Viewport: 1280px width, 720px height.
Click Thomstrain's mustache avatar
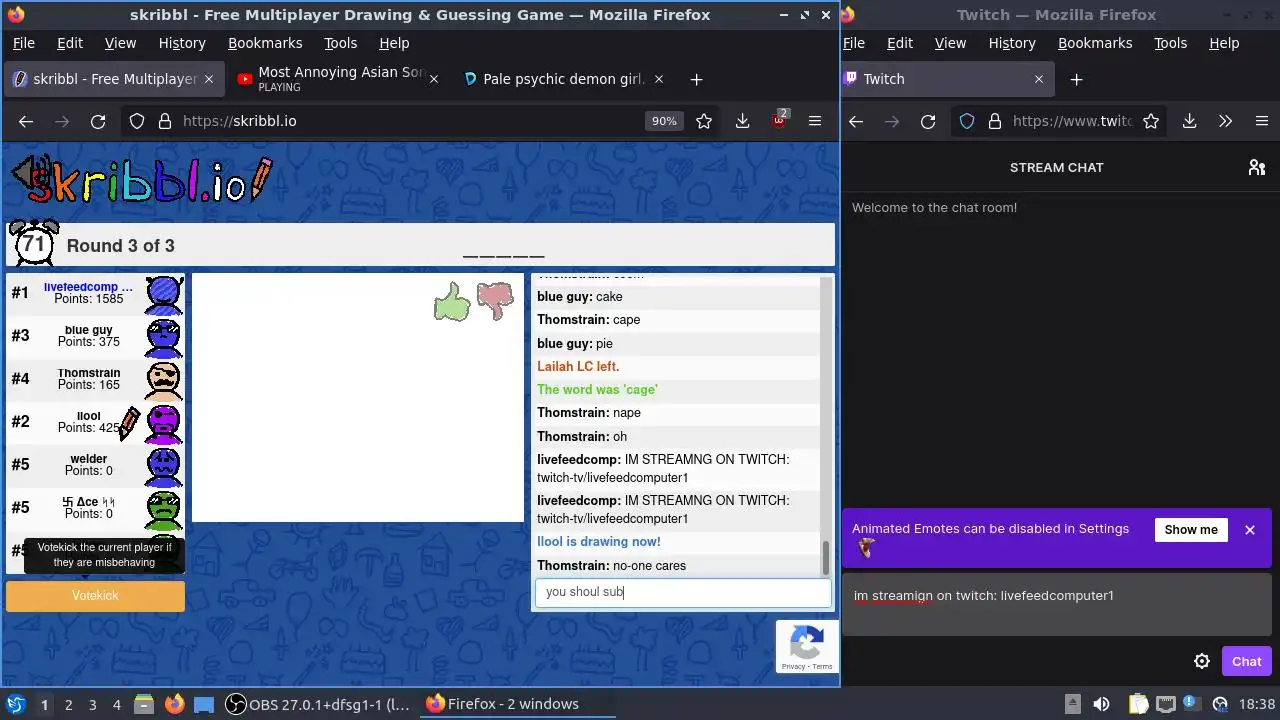(x=164, y=379)
